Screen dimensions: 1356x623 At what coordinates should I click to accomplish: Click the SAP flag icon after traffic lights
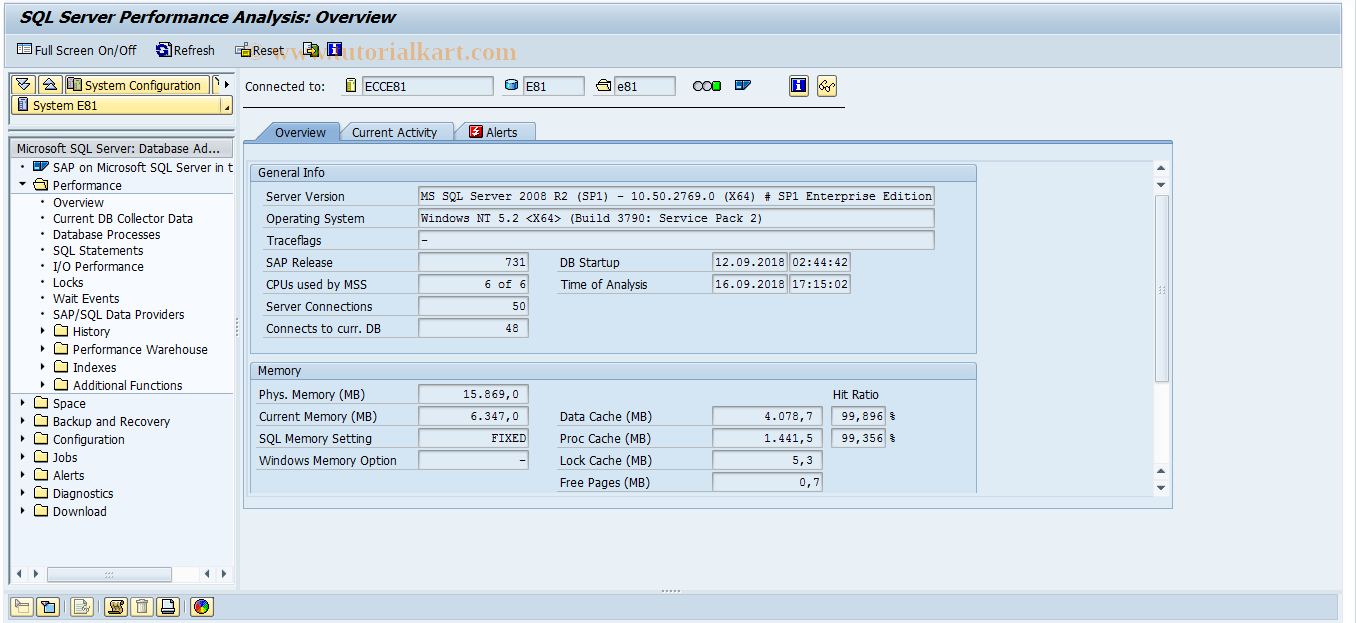coord(743,86)
